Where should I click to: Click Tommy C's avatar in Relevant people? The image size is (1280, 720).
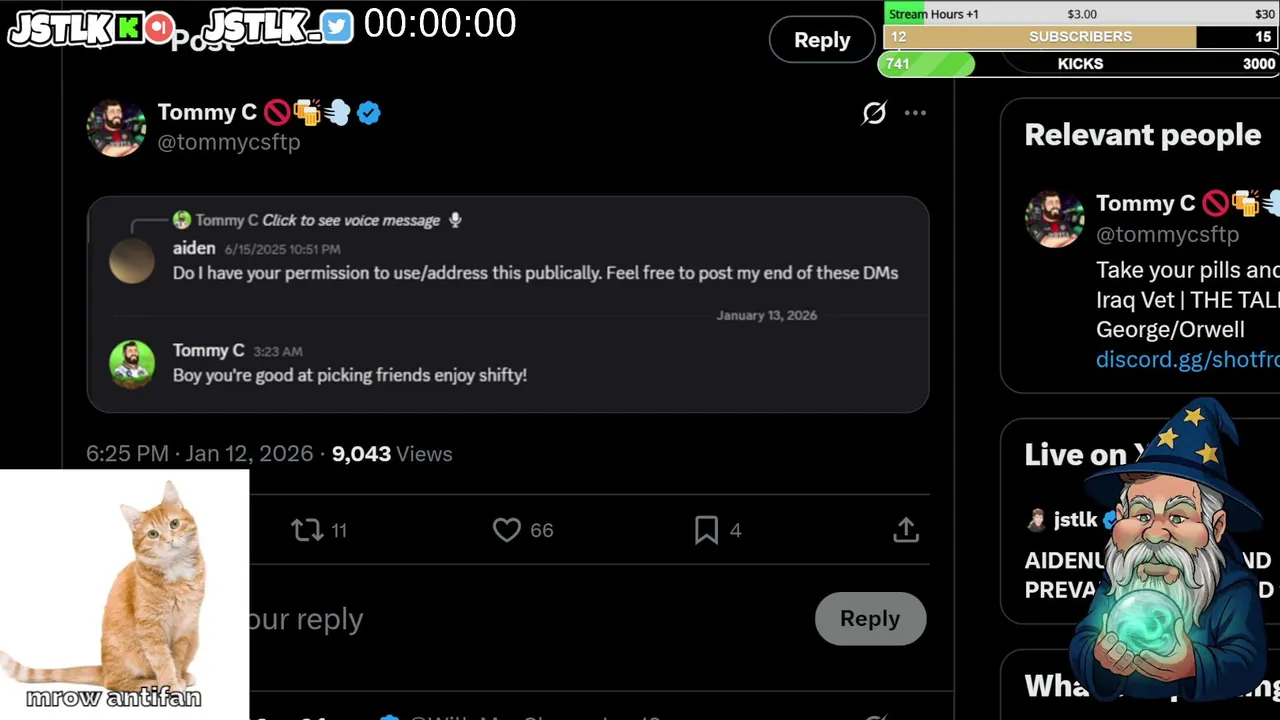click(x=1054, y=218)
